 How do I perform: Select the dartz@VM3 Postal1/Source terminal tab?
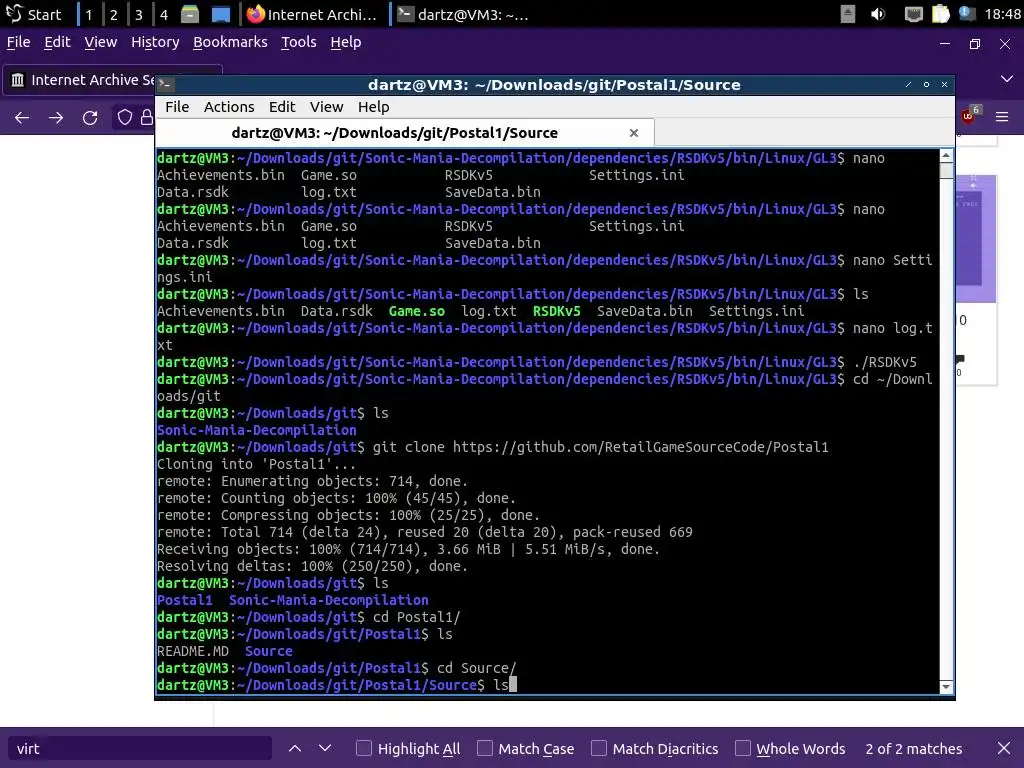click(x=394, y=133)
